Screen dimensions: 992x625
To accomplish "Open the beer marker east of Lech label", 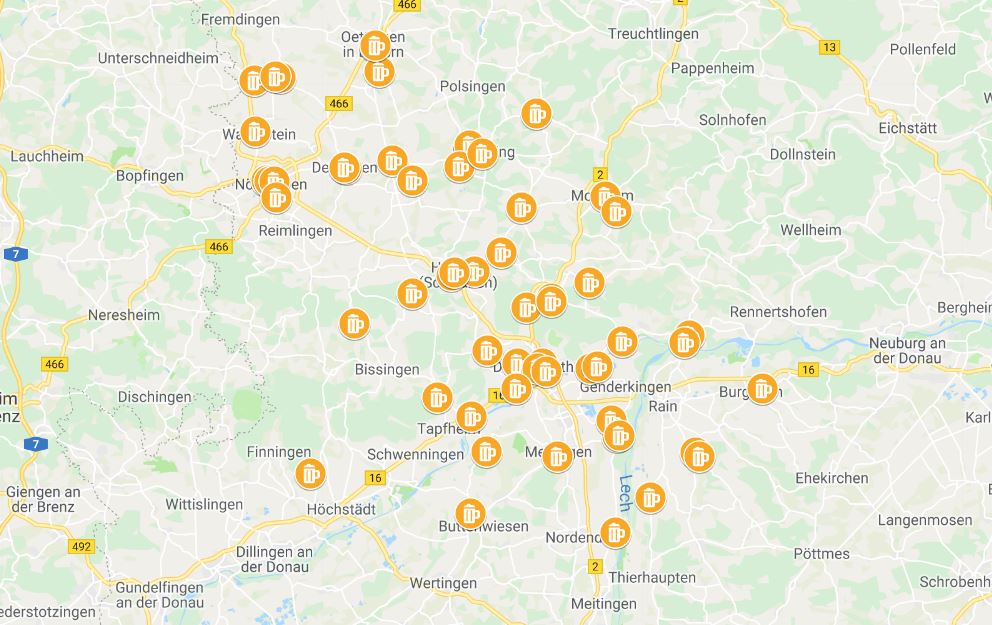I will 650,498.
